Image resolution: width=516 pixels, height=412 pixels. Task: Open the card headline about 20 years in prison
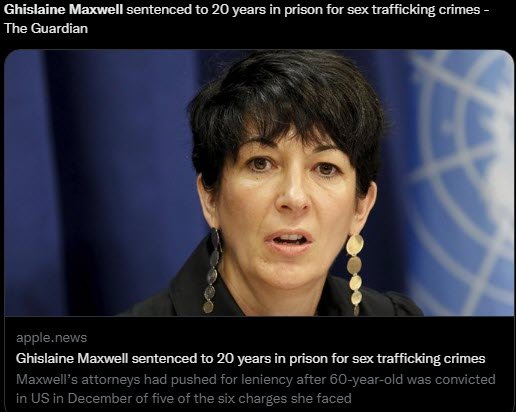click(x=250, y=358)
